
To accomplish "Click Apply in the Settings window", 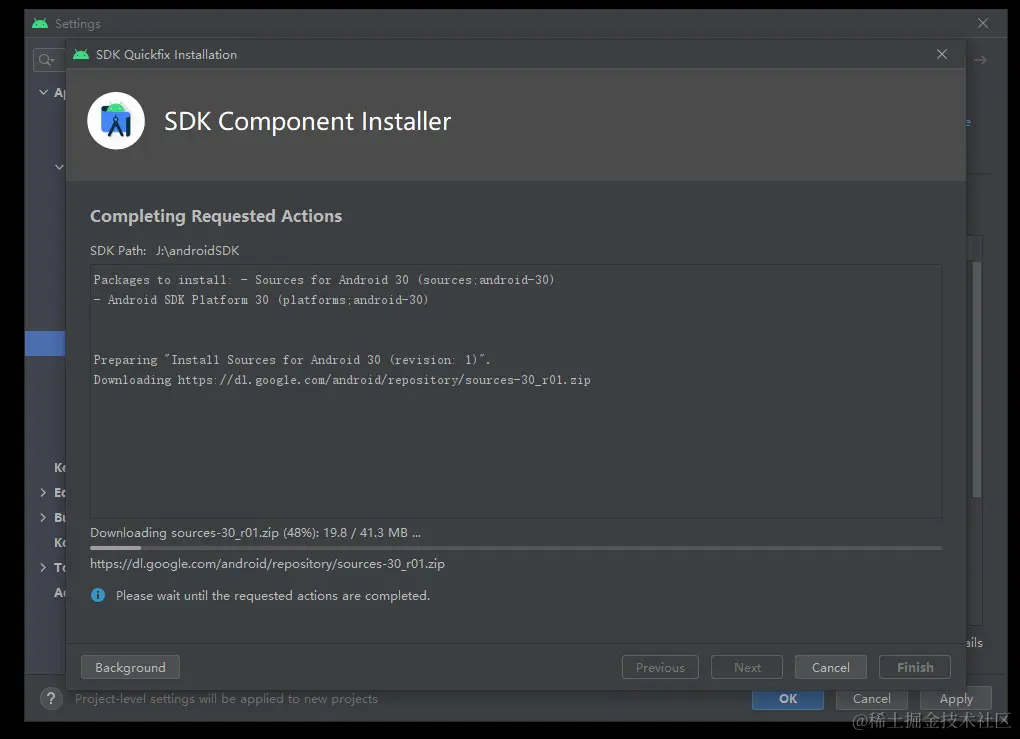I will 956,699.
